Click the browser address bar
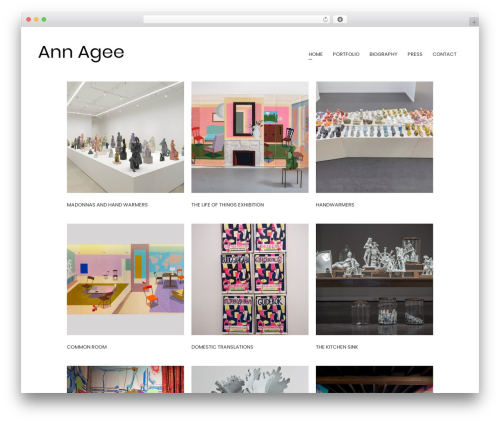 tap(237, 20)
